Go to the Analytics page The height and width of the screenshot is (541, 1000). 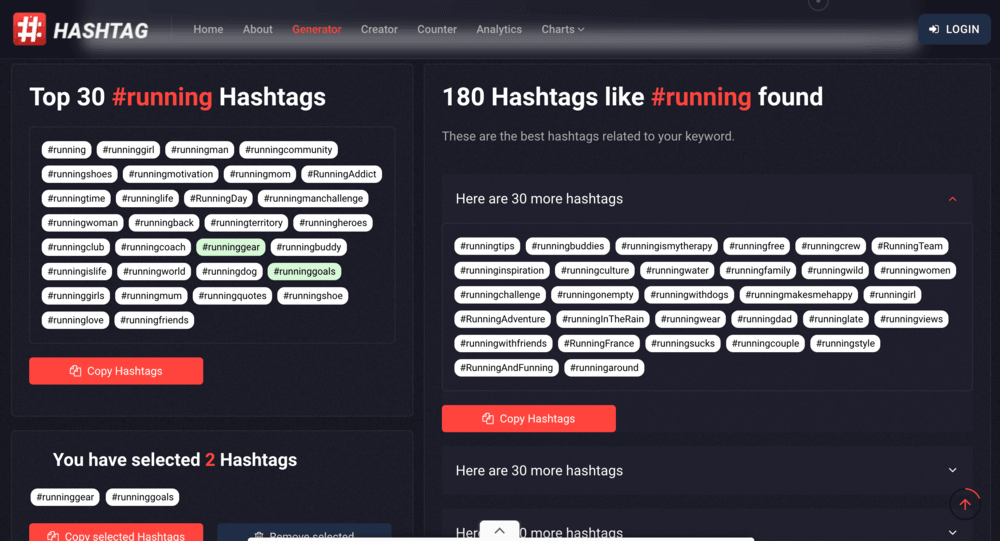coord(499,30)
